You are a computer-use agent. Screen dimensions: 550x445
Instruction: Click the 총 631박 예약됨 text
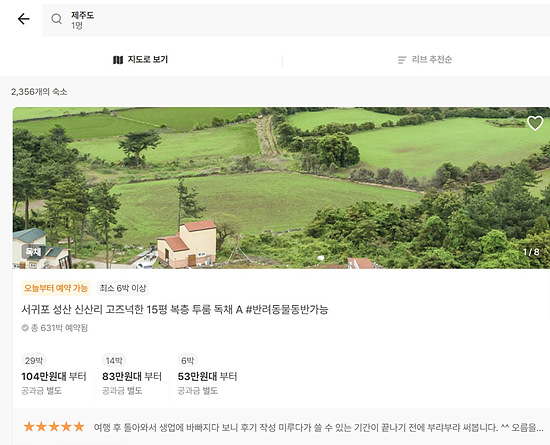point(59,328)
